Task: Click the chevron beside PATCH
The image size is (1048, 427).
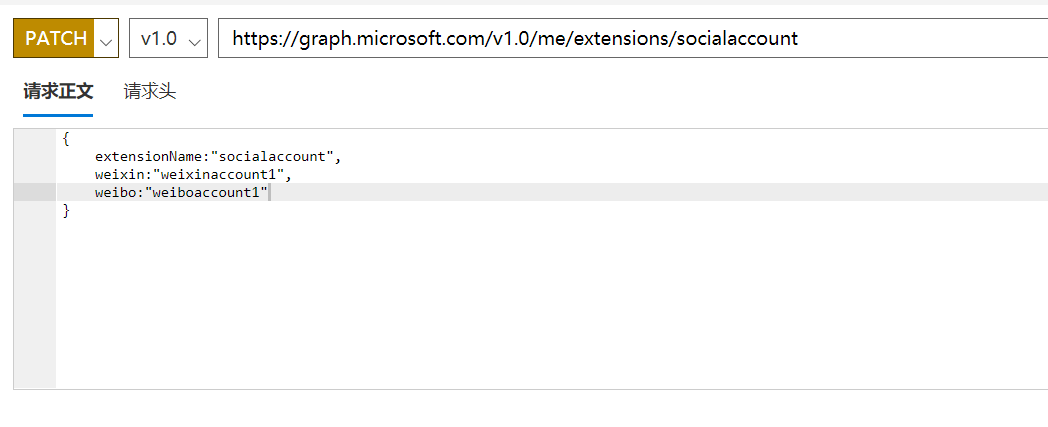Action: (x=107, y=40)
